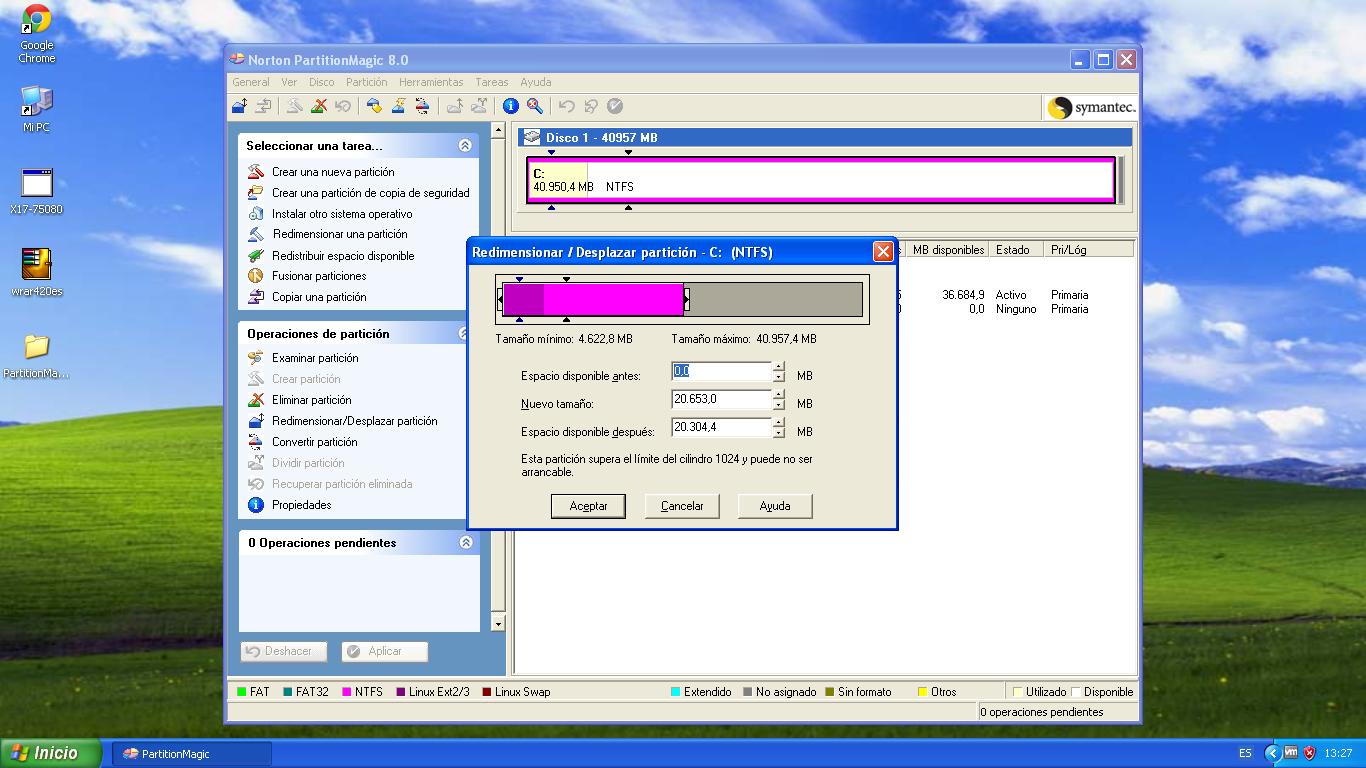The image size is (1366, 768).
Task: Click the Aceptar button
Action: click(x=588, y=506)
